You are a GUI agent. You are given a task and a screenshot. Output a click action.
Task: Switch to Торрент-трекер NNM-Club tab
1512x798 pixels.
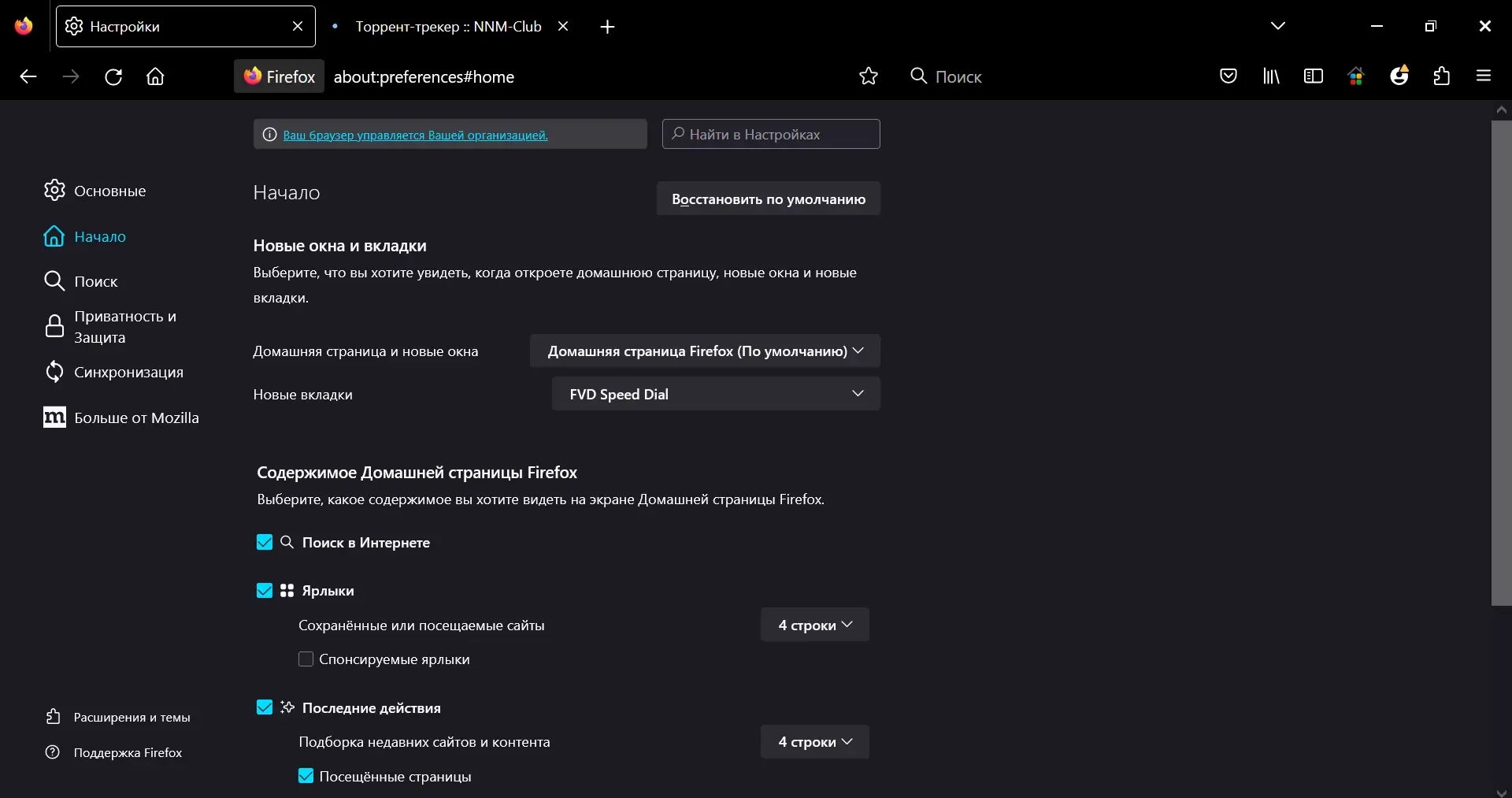point(447,26)
